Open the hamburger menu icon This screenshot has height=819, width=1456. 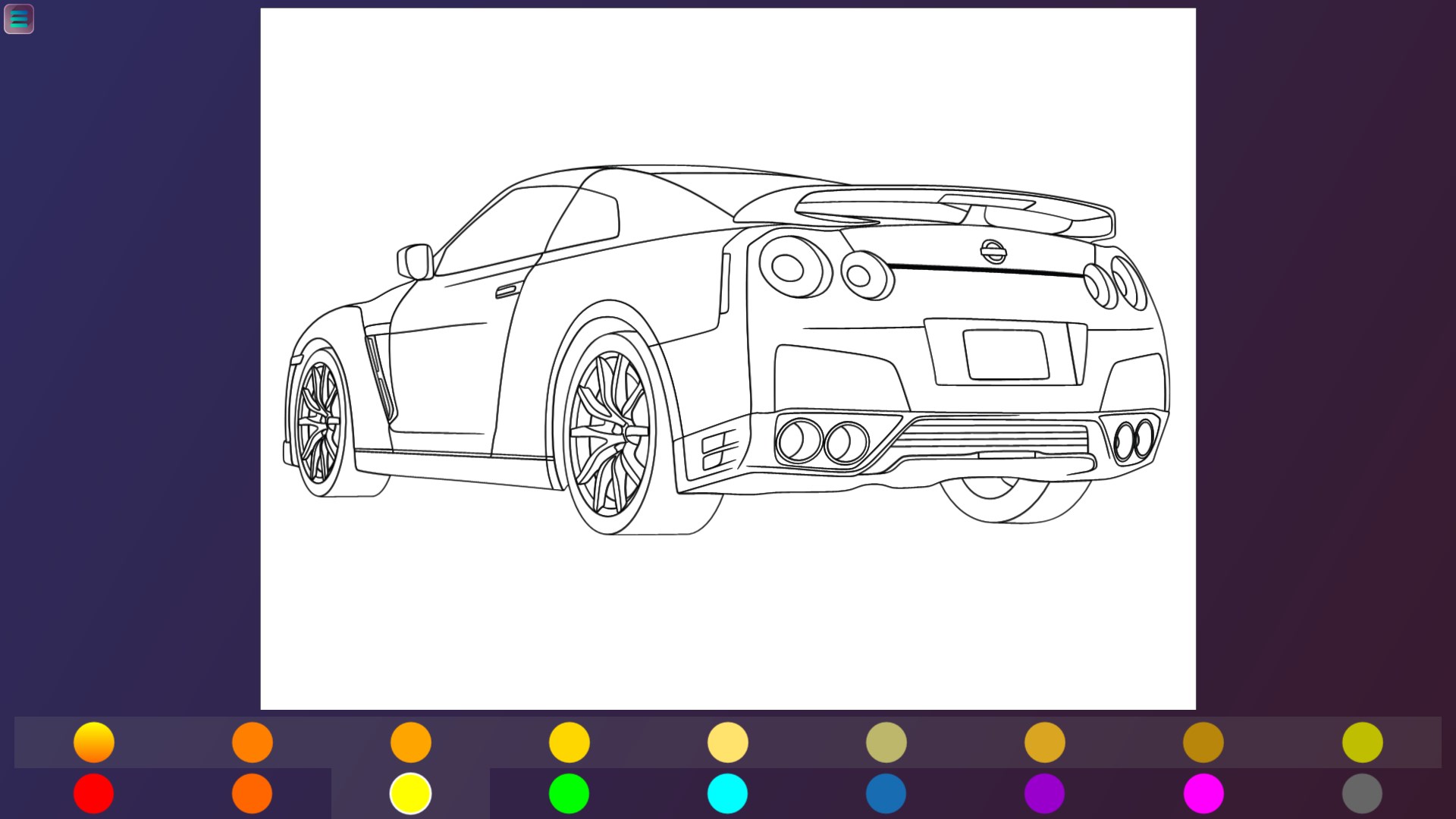click(19, 19)
